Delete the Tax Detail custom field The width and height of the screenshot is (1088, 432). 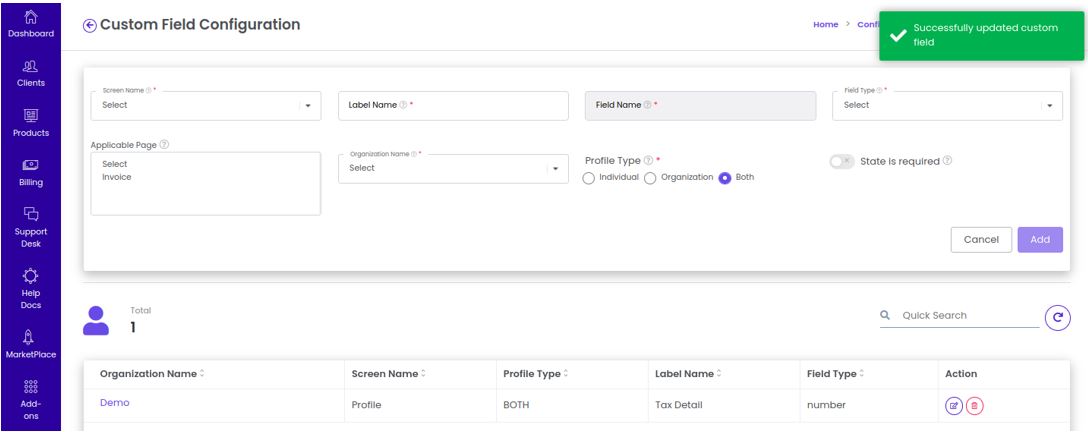click(x=974, y=406)
